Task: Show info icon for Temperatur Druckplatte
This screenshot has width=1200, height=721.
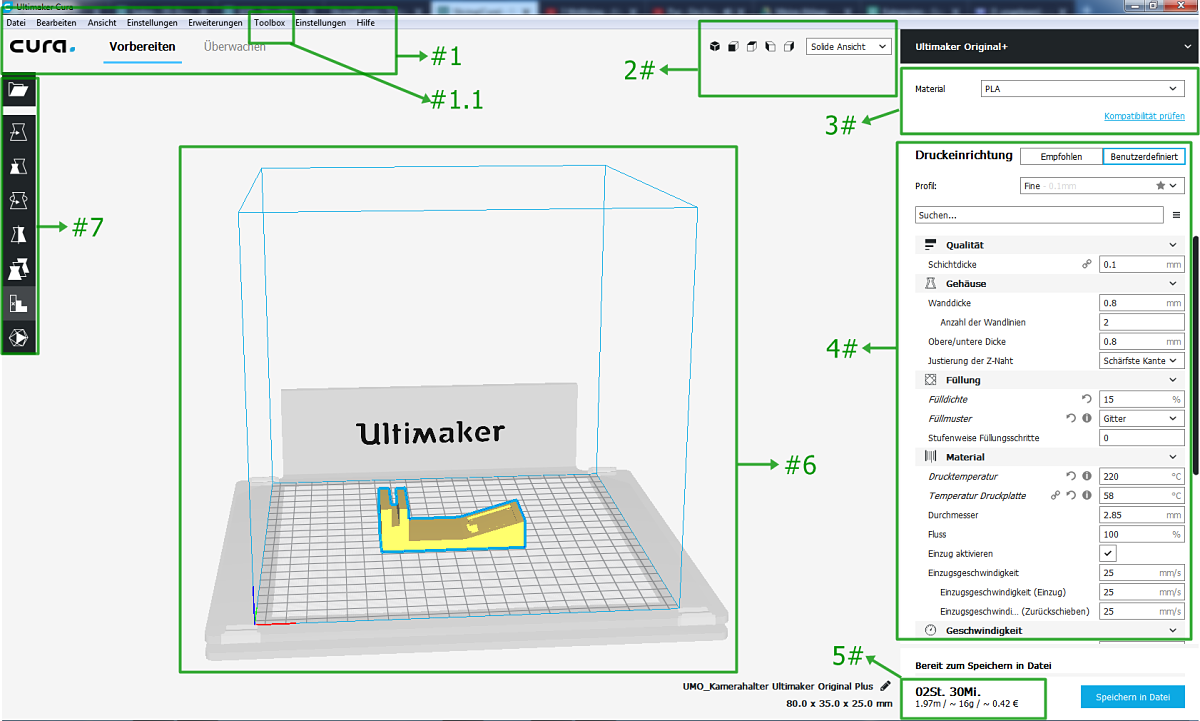Action: click(1087, 495)
